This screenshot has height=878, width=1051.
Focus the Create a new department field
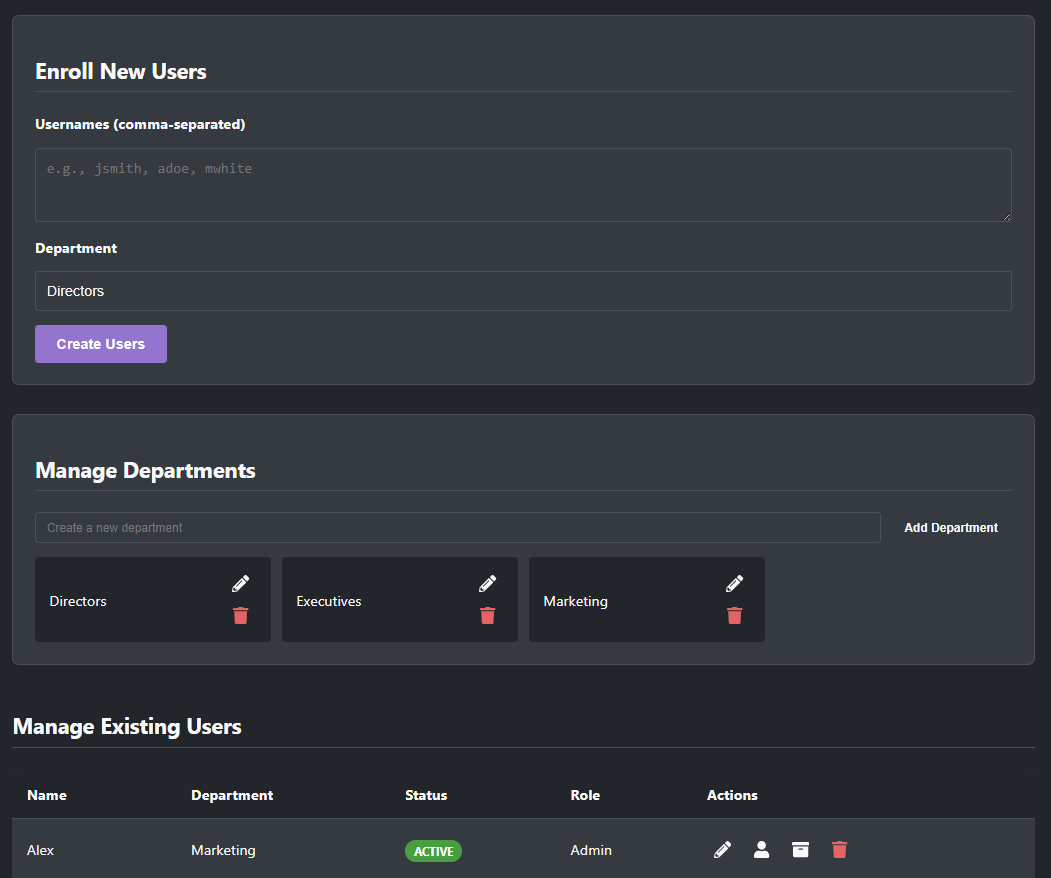click(x=458, y=527)
